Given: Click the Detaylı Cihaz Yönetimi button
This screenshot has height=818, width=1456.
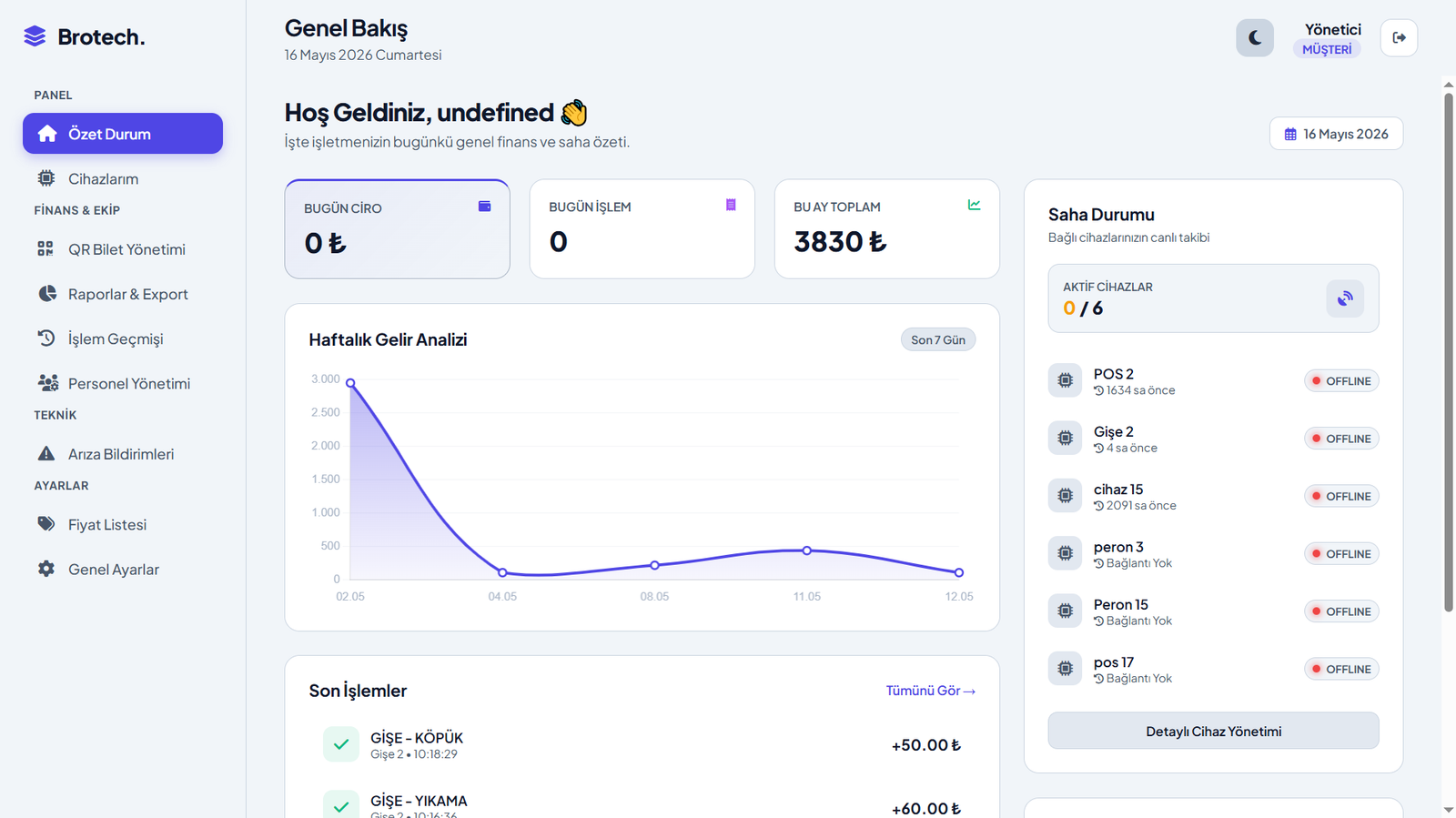Looking at the screenshot, I should point(1213,732).
